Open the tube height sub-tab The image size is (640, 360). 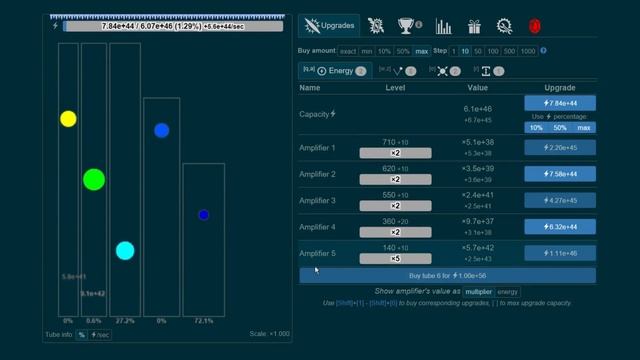click(x=489, y=71)
